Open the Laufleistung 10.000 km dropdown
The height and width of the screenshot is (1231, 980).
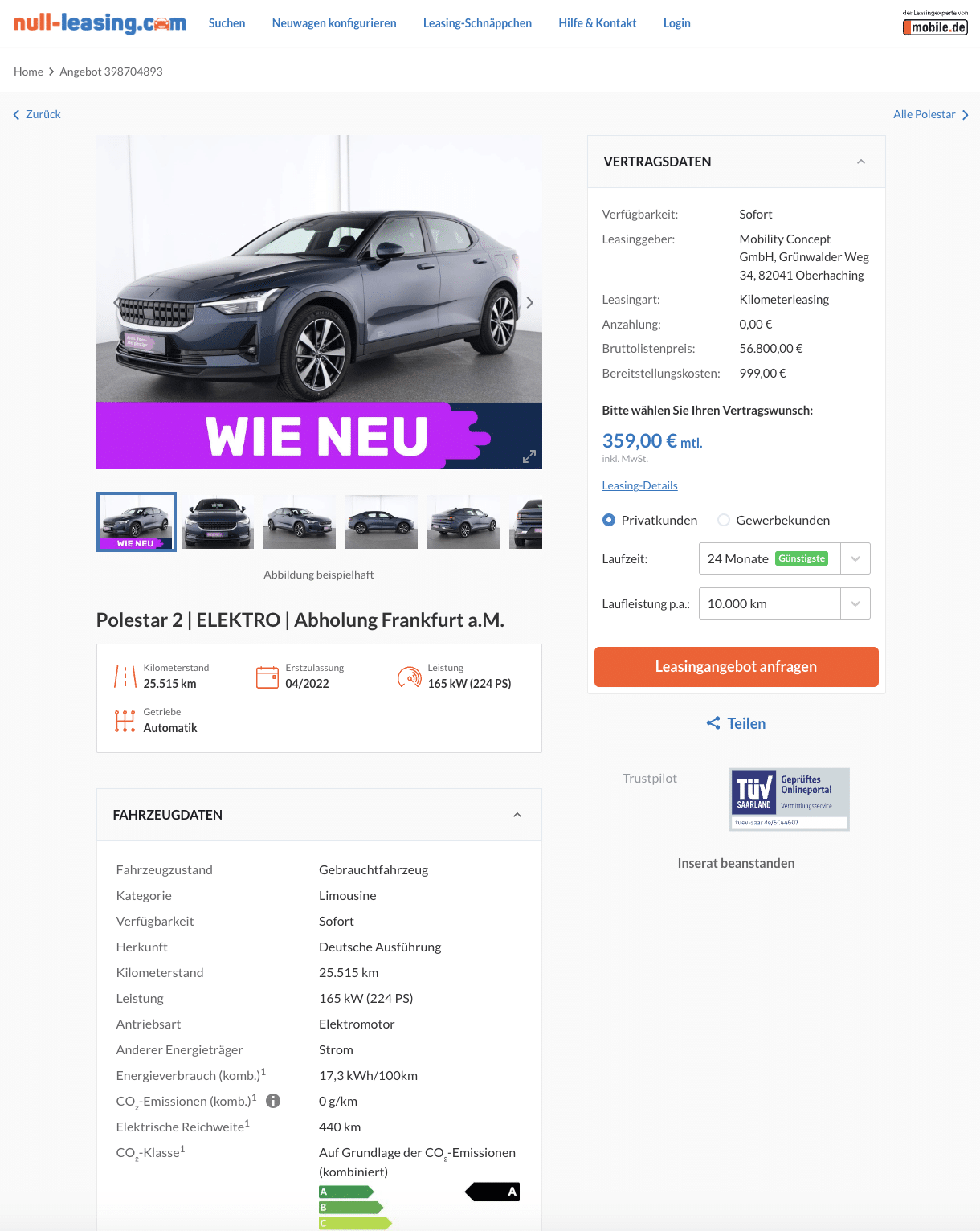pyautogui.click(x=785, y=603)
